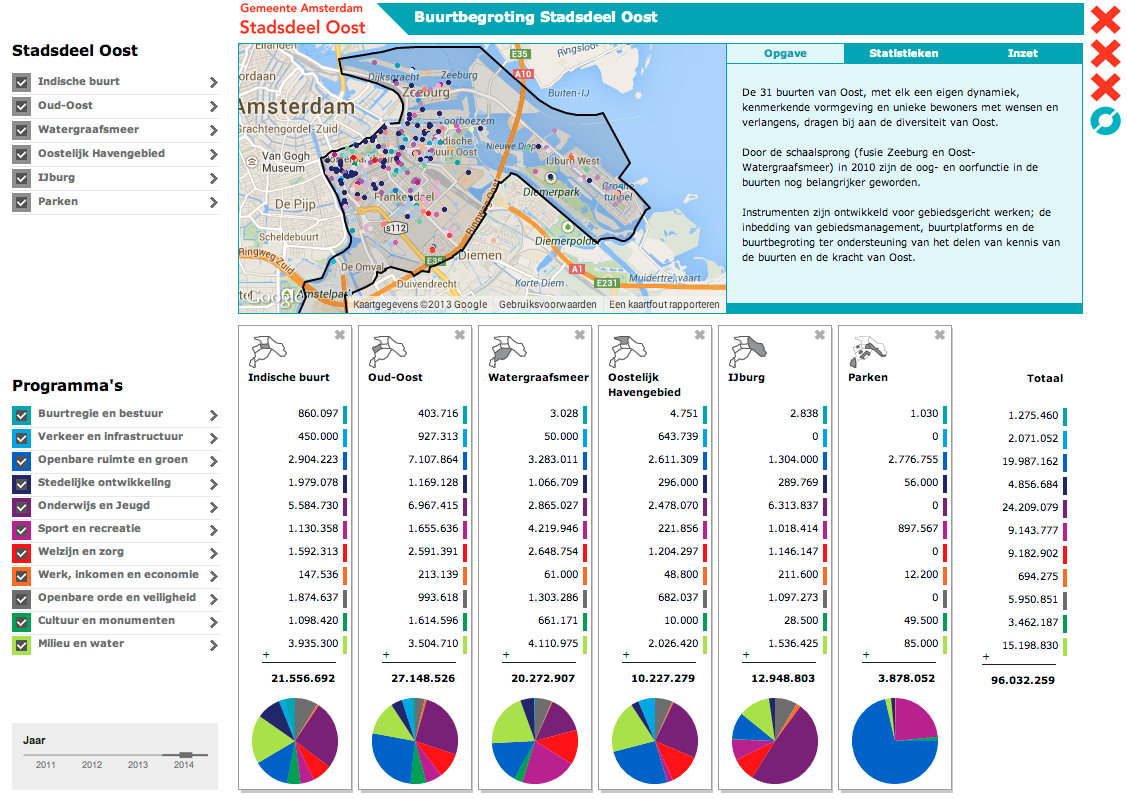The height and width of the screenshot is (801, 1127).
Task: Open the Gebruiksvoorwaarden map link
Action: 548,305
